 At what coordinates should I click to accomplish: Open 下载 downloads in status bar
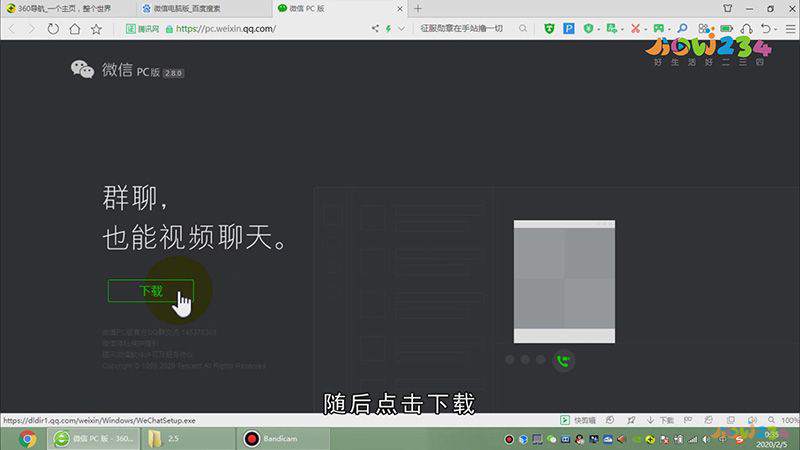point(661,420)
